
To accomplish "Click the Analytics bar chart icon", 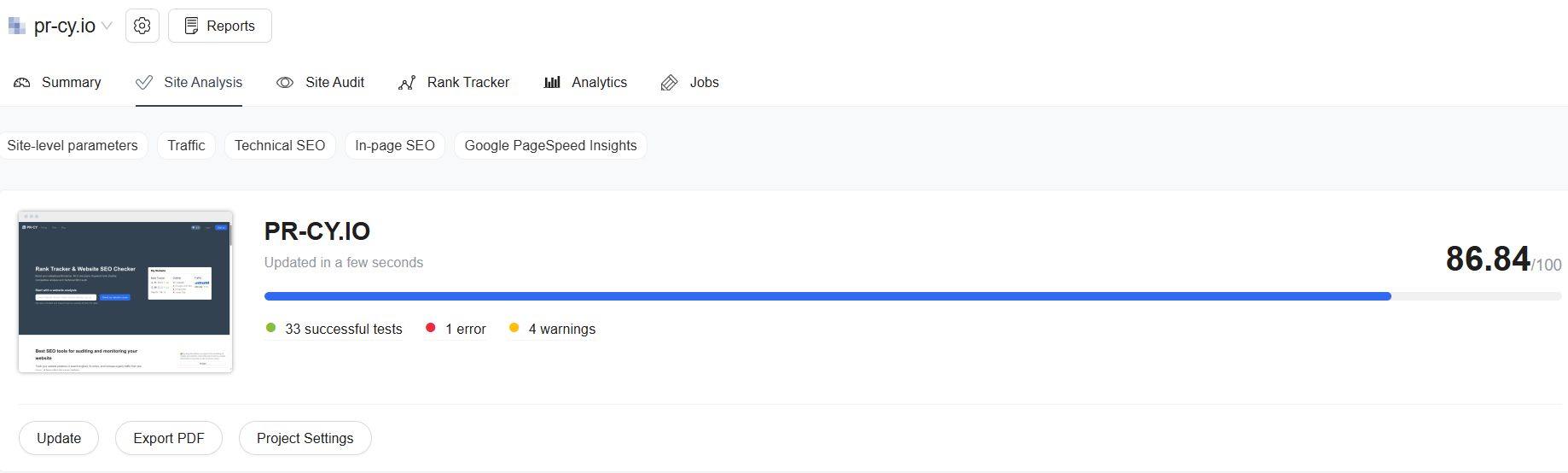I will point(552,83).
